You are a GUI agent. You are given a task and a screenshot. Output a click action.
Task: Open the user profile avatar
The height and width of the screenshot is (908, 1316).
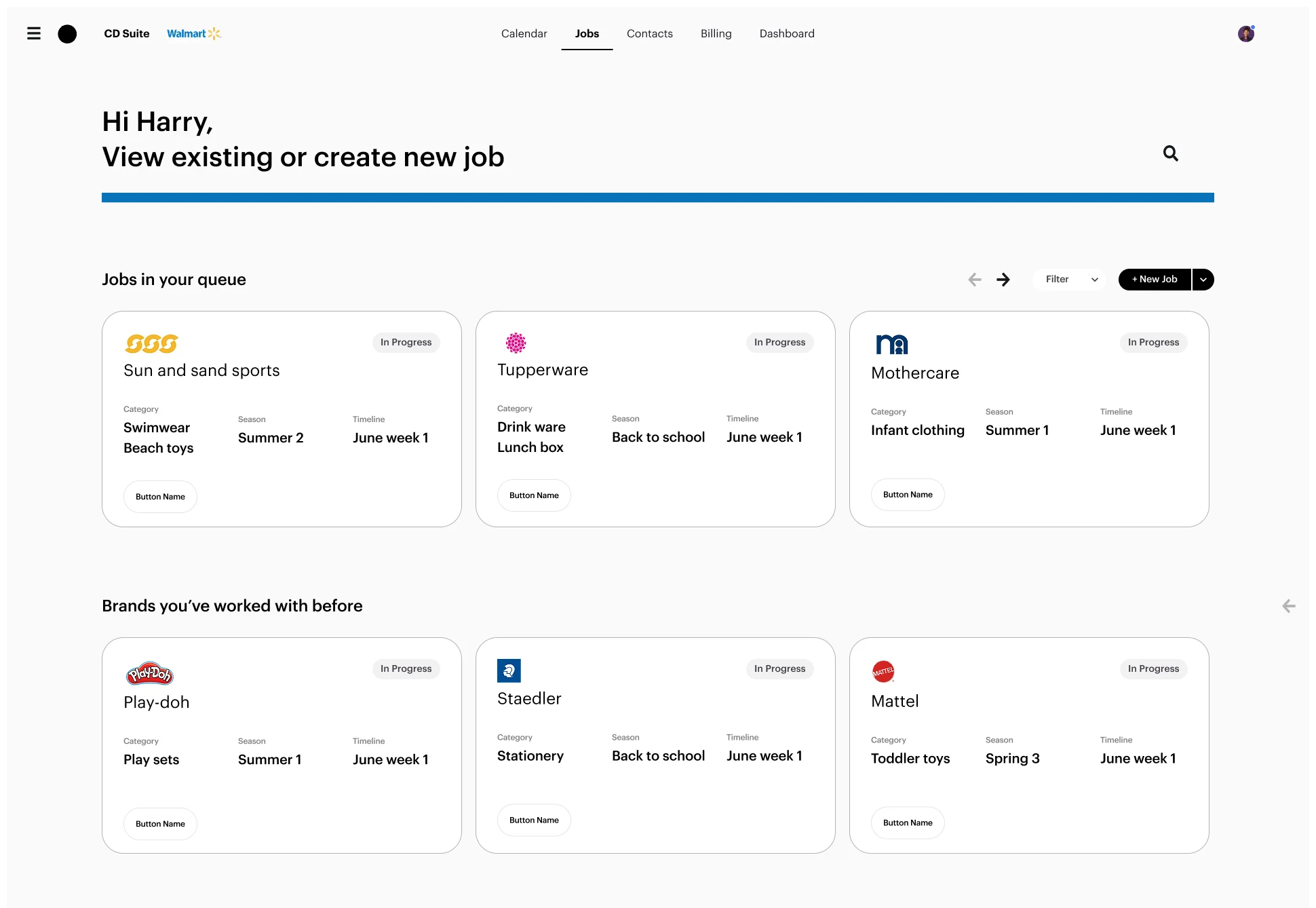(1246, 33)
